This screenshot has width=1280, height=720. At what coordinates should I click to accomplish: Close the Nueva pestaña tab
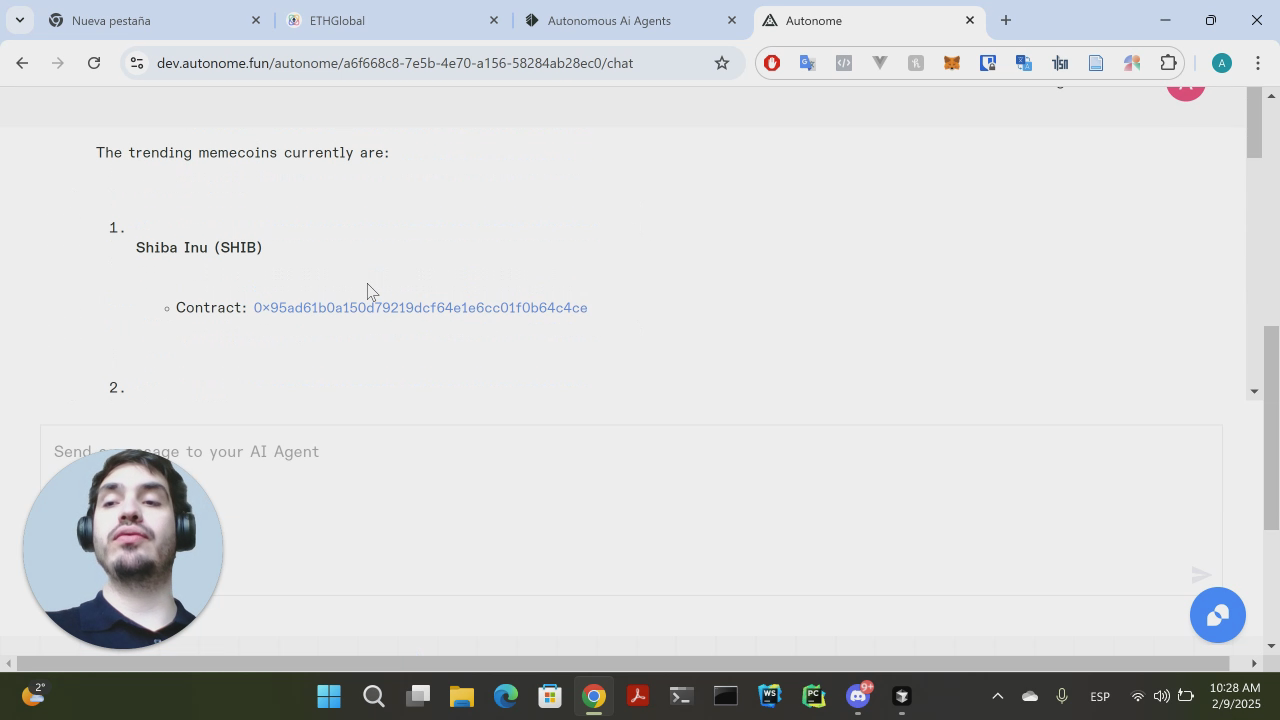point(256,20)
